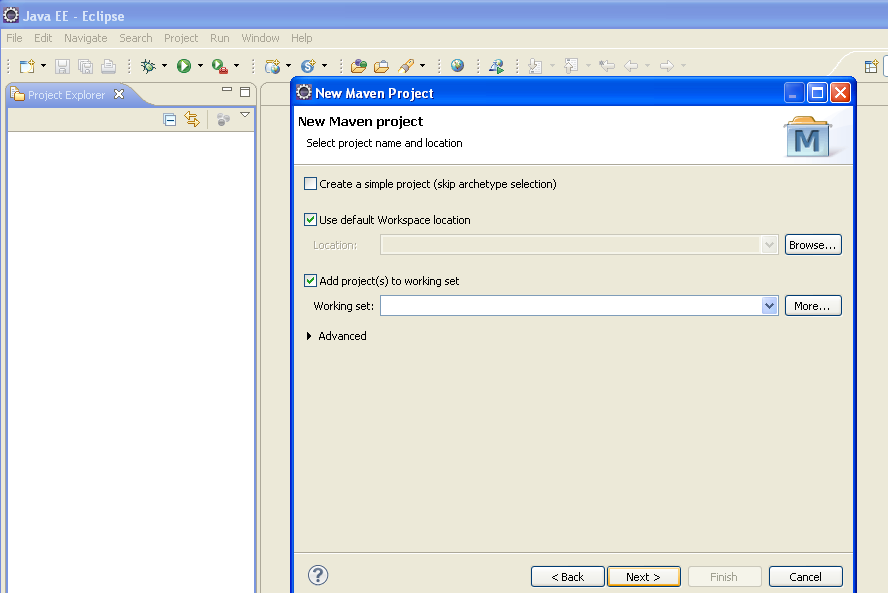This screenshot has width=892, height=597.
Task: Click the Back navigation arrow icon
Action: (631, 66)
